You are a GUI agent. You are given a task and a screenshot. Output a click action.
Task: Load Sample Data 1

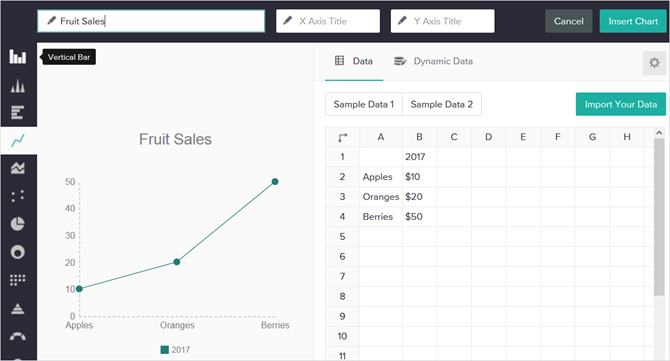(x=364, y=104)
